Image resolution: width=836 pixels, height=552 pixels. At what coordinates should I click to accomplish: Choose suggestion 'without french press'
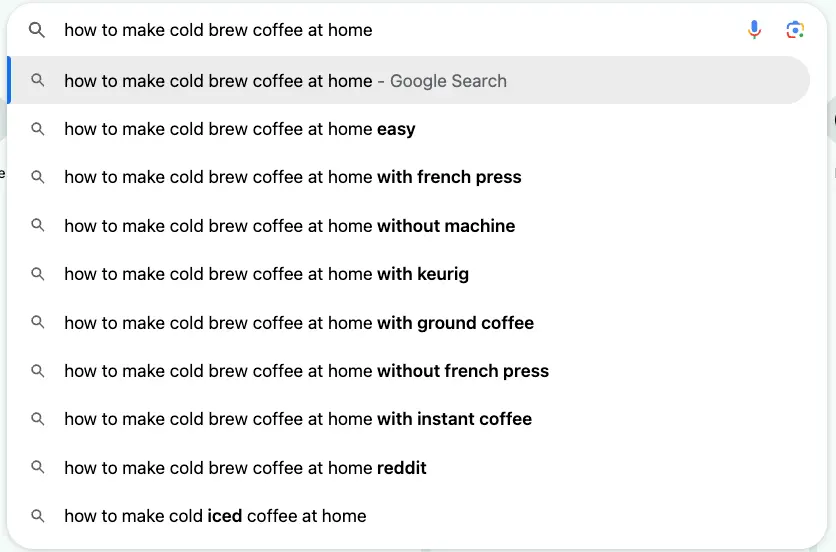pos(409,371)
